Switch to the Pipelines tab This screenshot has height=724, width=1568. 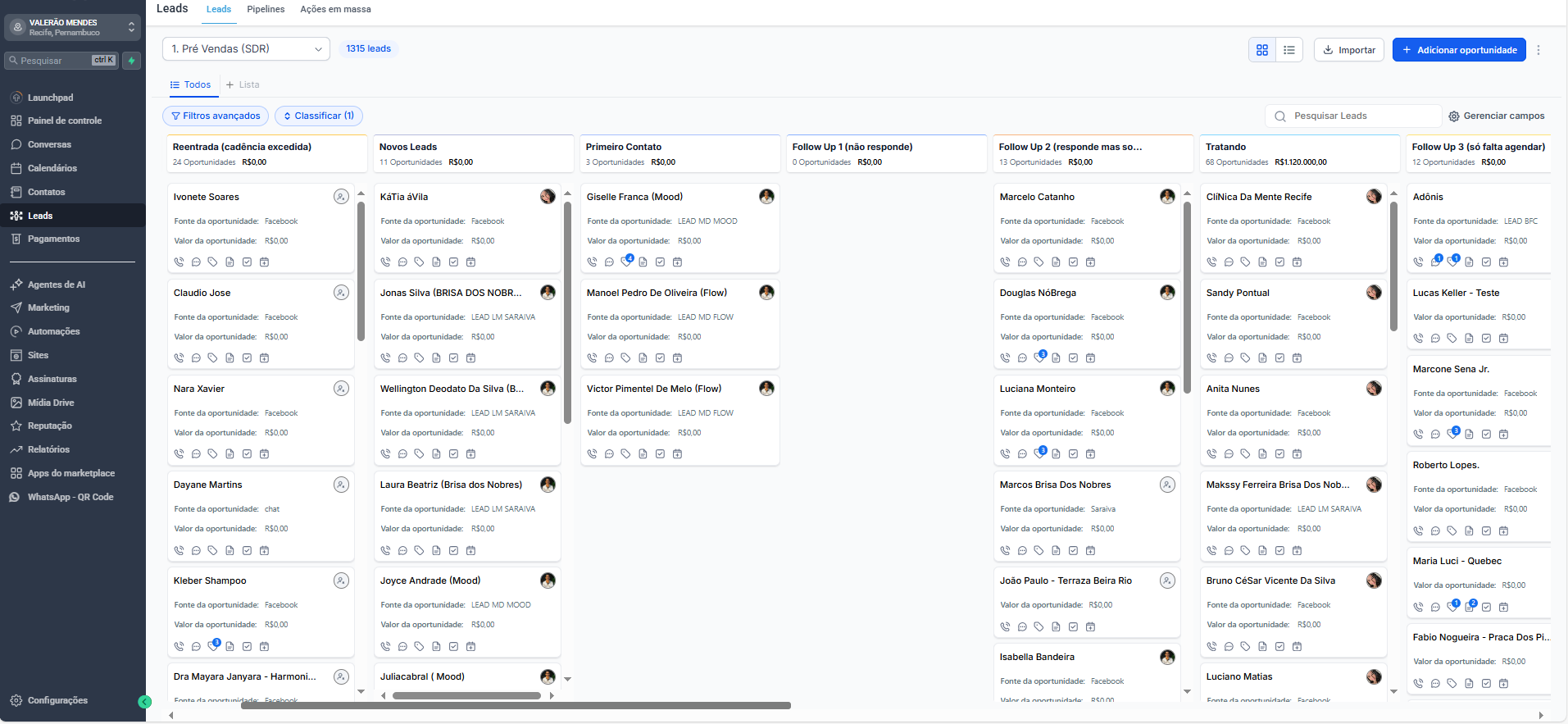(266, 9)
